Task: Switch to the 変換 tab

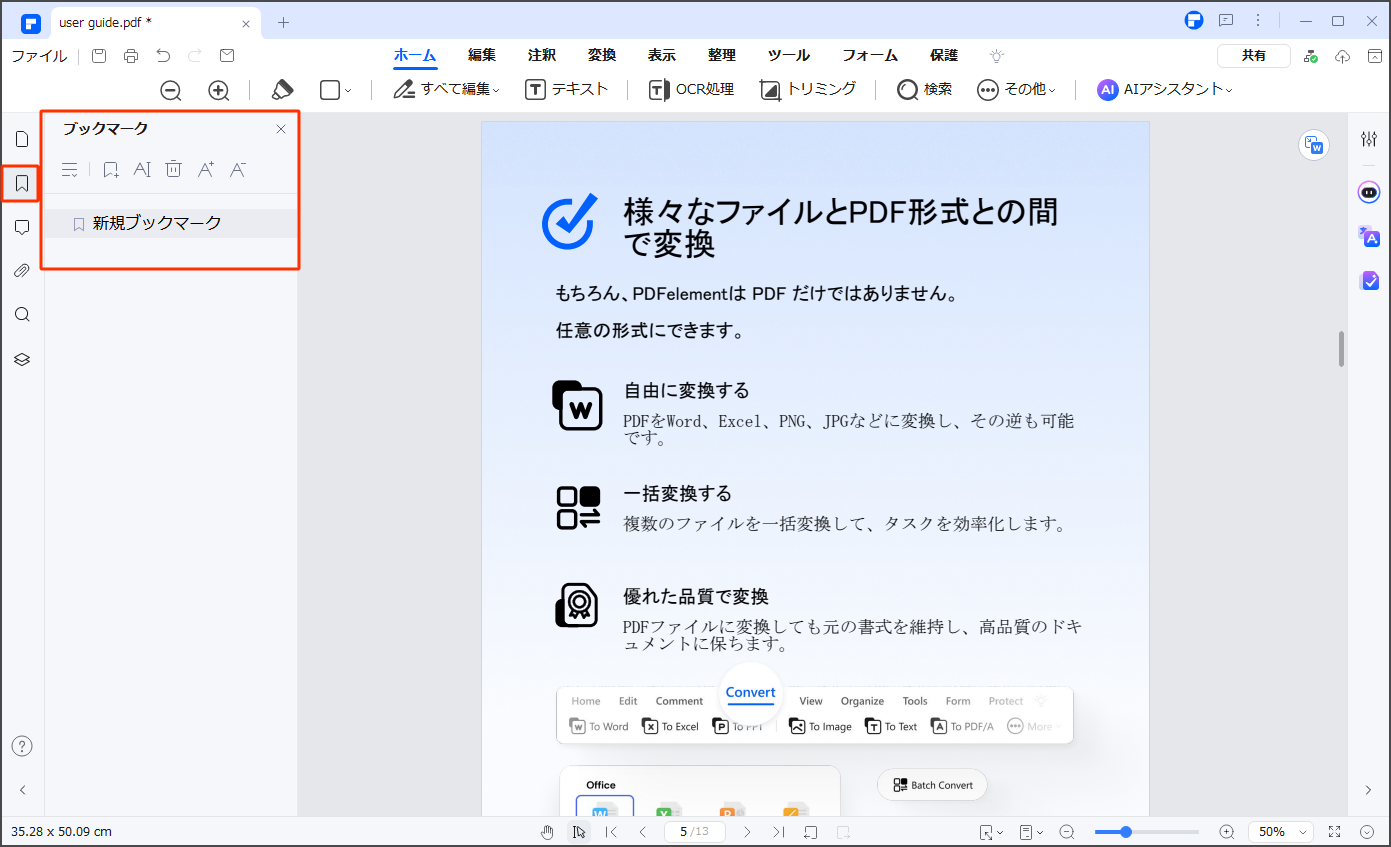Action: click(x=602, y=56)
